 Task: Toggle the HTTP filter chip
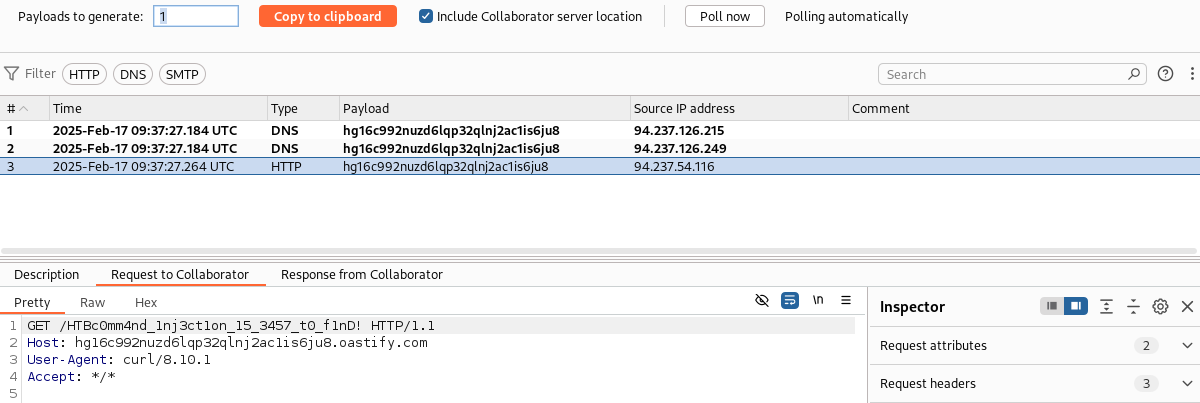point(84,74)
